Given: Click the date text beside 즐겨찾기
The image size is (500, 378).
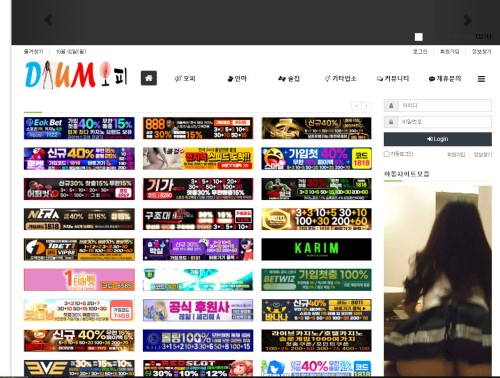Looking at the screenshot, I should point(71,51).
